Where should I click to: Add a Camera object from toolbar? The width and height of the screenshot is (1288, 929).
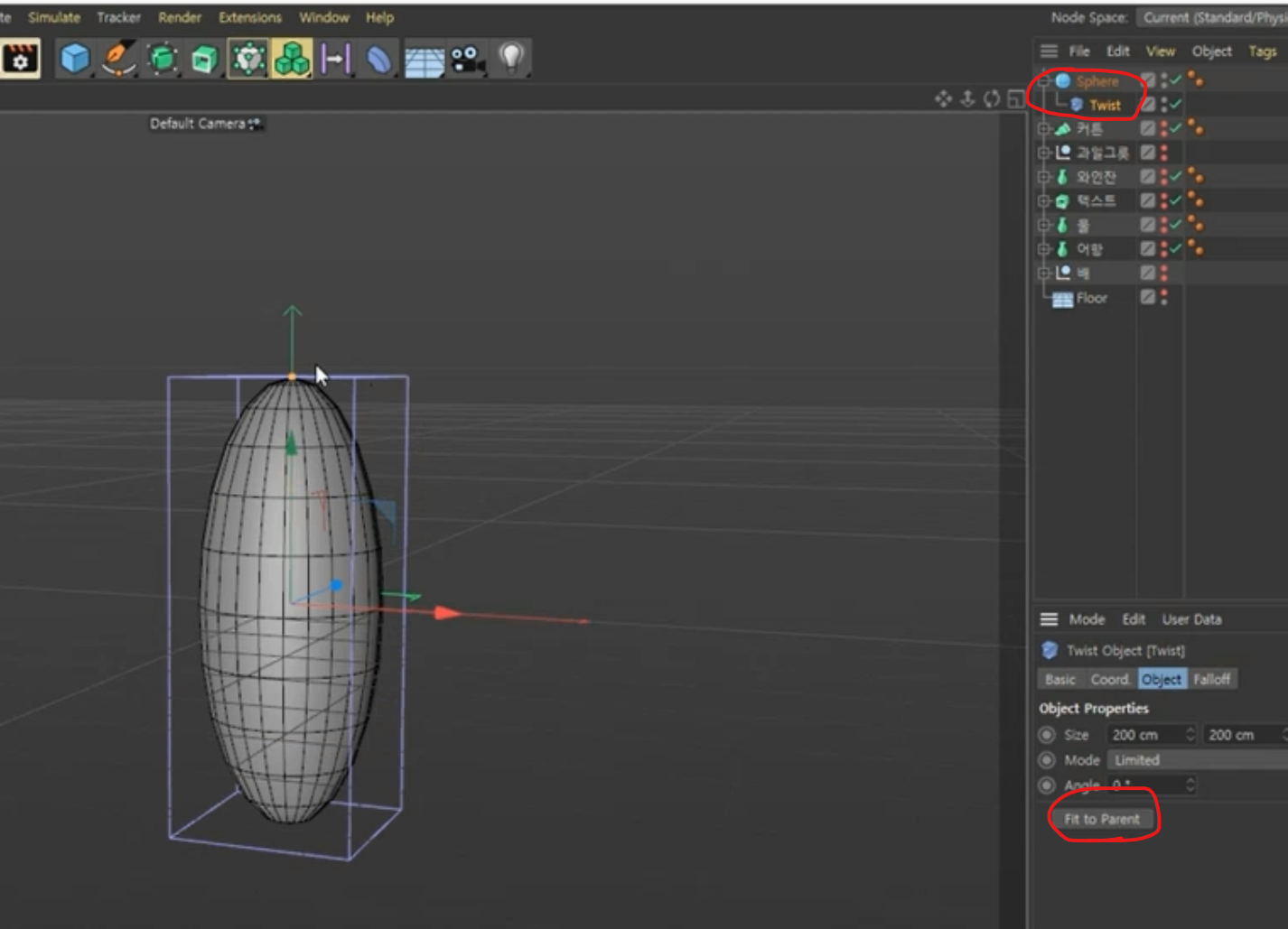pos(468,60)
